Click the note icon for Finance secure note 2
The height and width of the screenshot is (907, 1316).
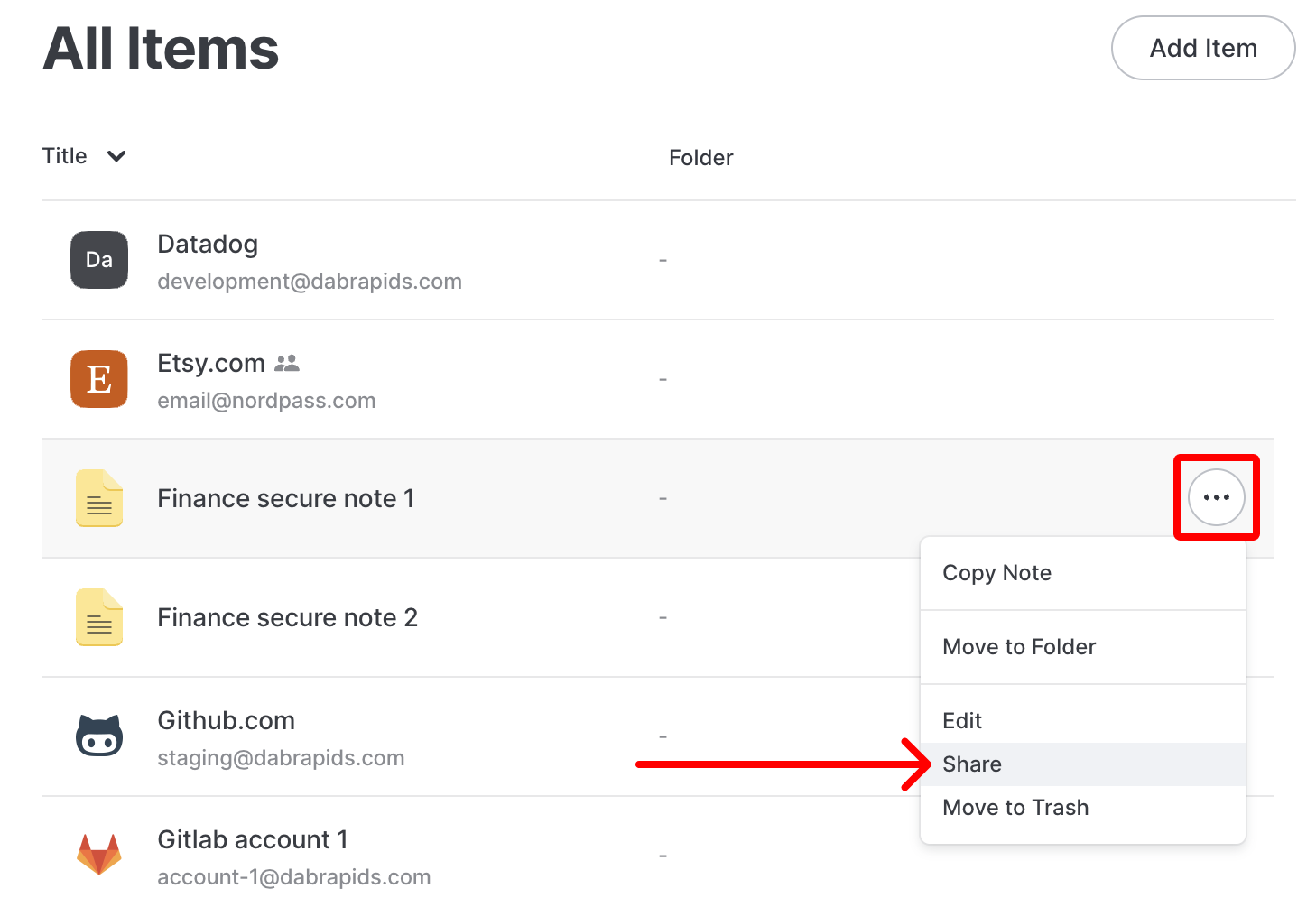click(99, 617)
